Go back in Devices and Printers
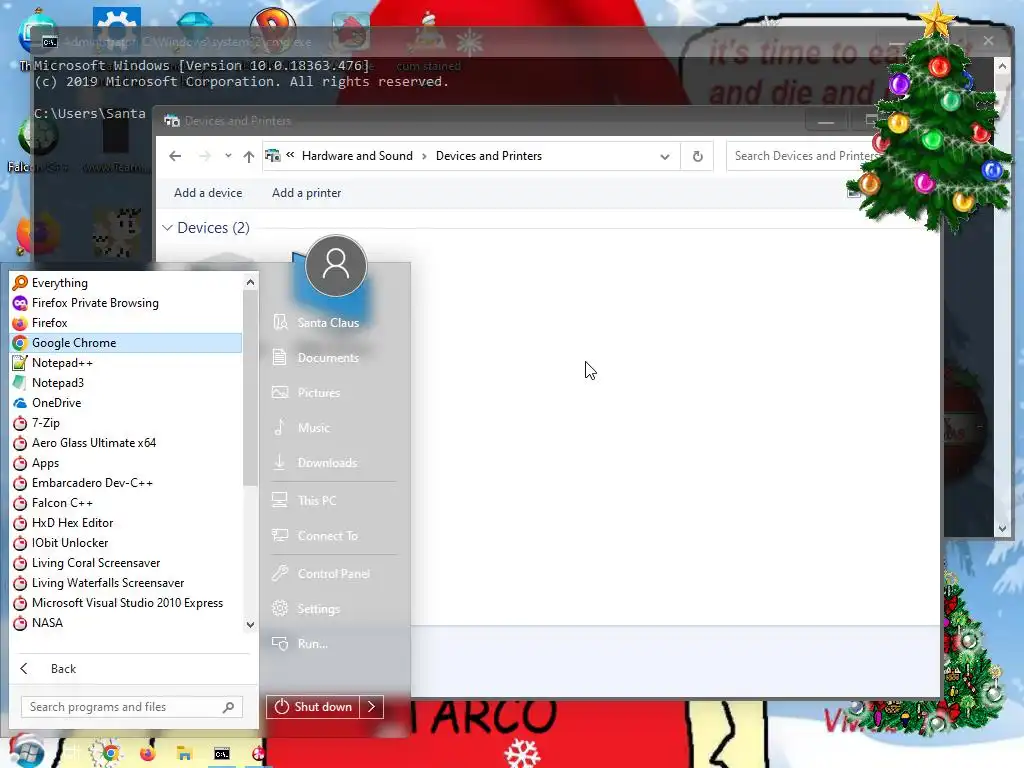 point(175,156)
